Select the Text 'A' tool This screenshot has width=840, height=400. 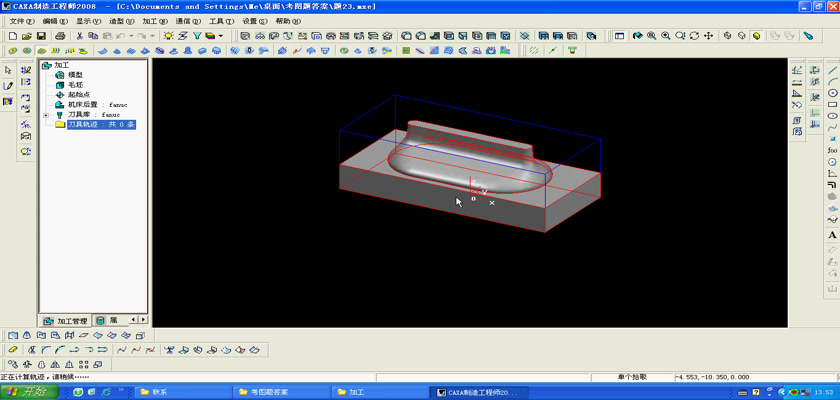pos(832,235)
